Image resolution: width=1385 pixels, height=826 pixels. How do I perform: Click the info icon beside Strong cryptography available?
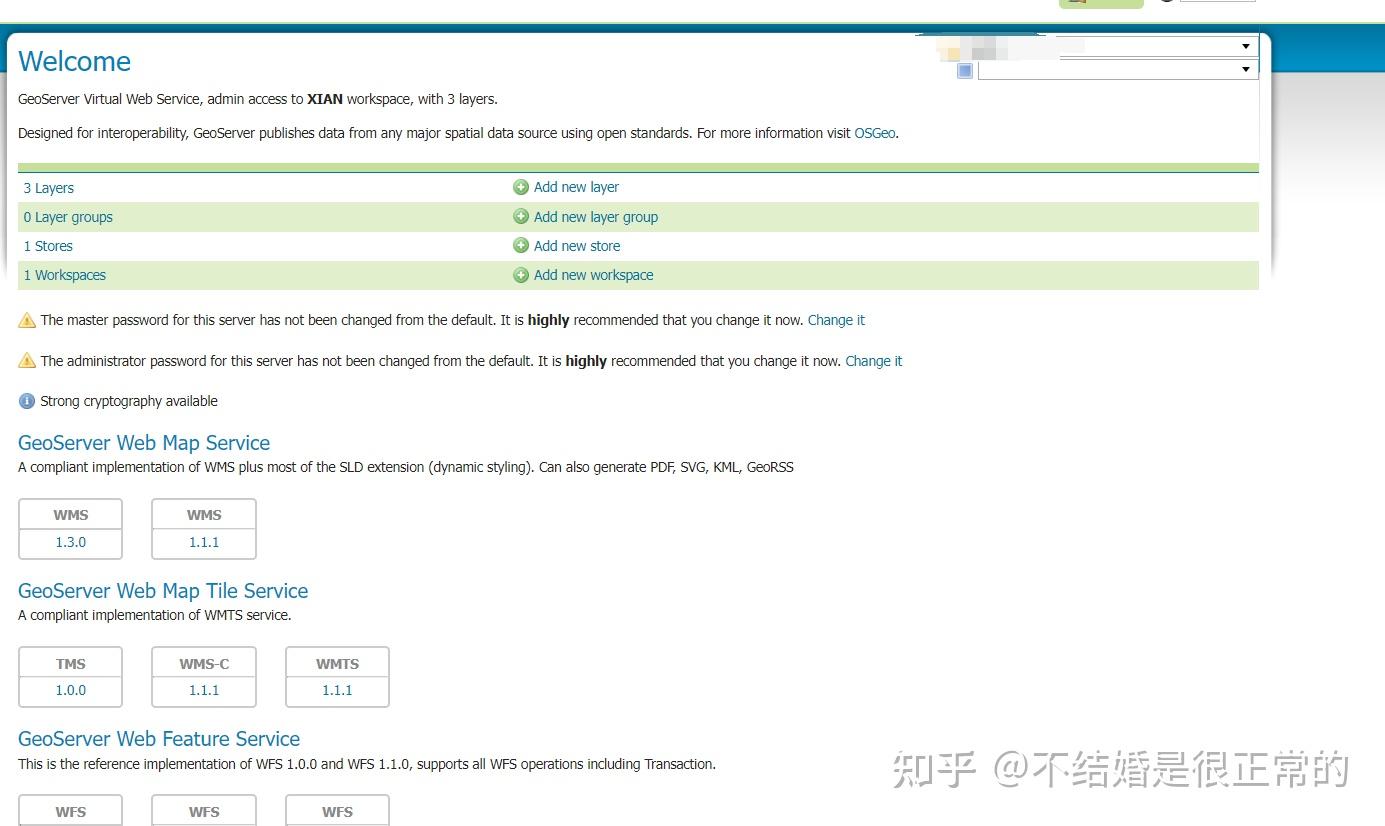pos(26,400)
